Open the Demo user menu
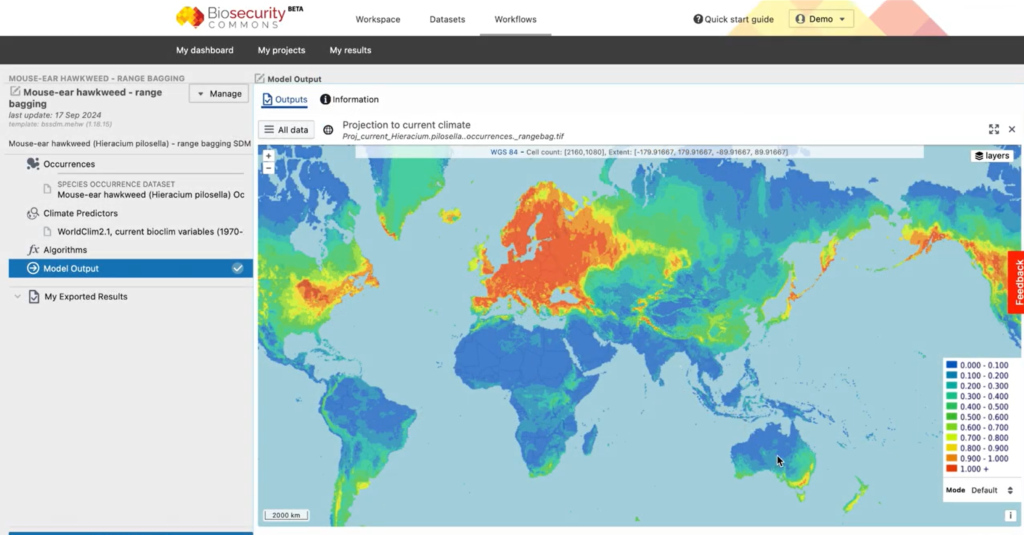 click(x=820, y=19)
